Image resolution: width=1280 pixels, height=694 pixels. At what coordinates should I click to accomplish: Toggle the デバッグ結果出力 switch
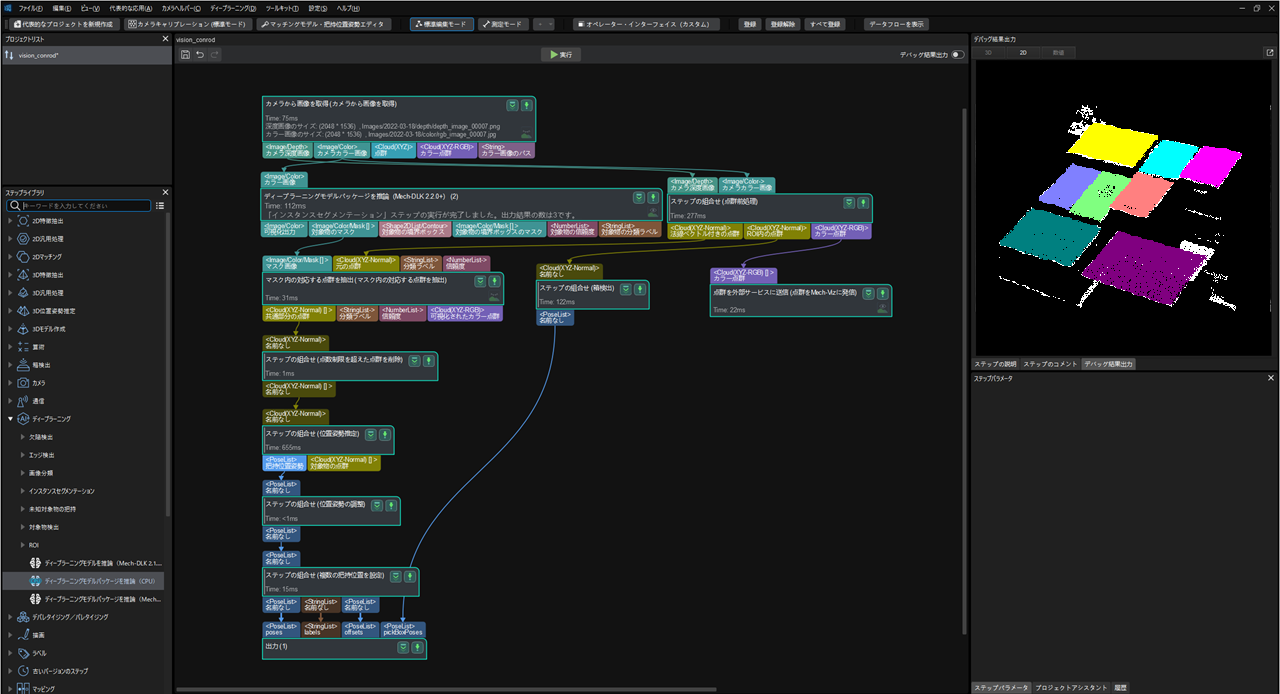(x=957, y=54)
